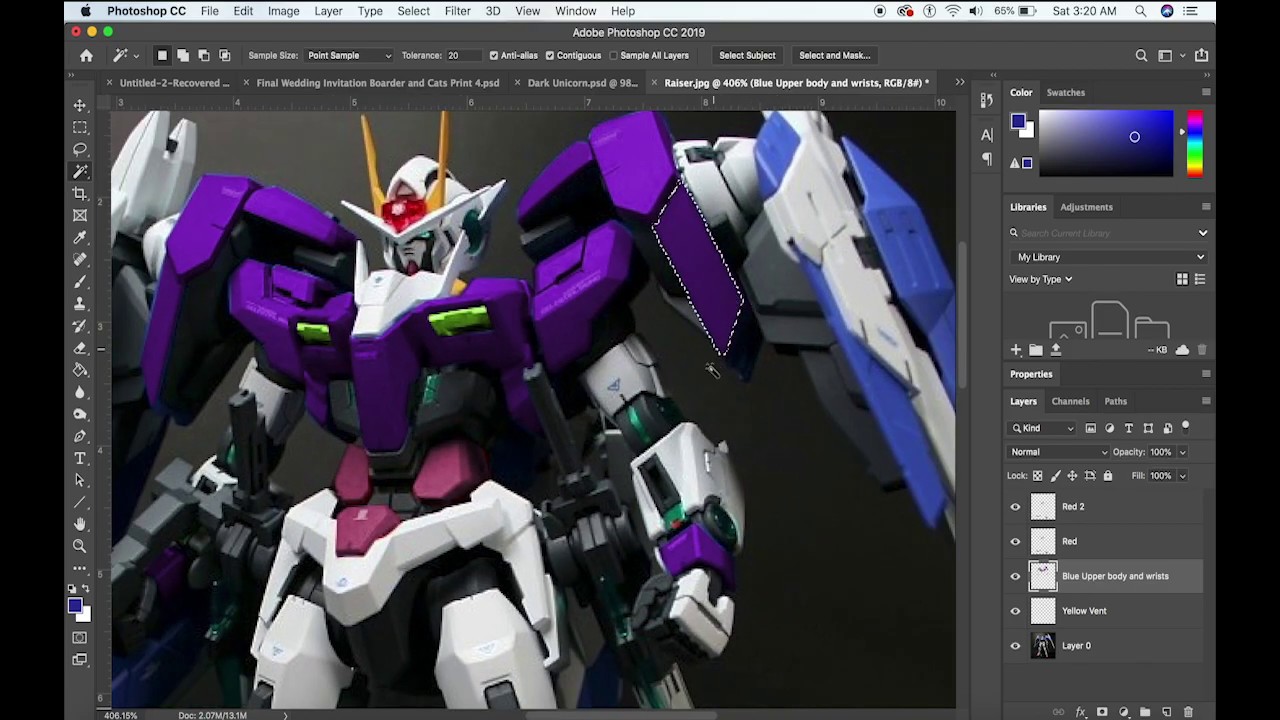Viewport: 1280px width, 720px height.
Task: Open the blend mode Normal dropdown
Action: click(x=1058, y=452)
